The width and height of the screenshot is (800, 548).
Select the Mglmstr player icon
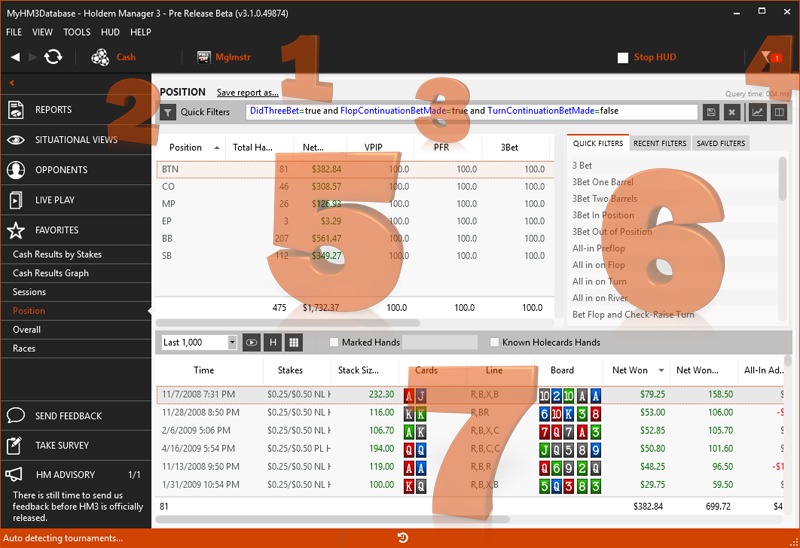tap(204, 57)
